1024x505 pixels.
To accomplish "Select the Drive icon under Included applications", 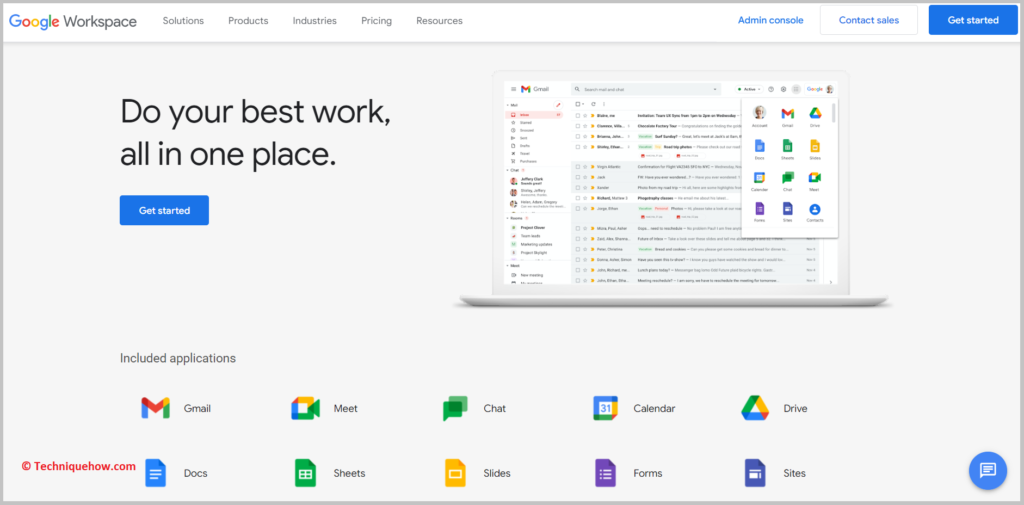I will (x=755, y=408).
